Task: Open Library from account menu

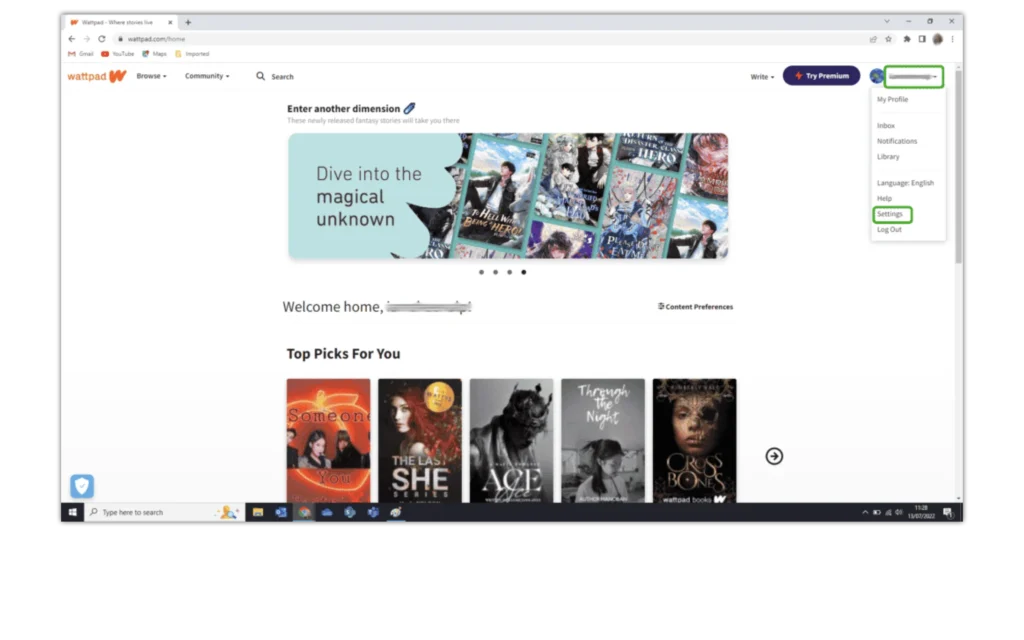Action: pos(888,157)
